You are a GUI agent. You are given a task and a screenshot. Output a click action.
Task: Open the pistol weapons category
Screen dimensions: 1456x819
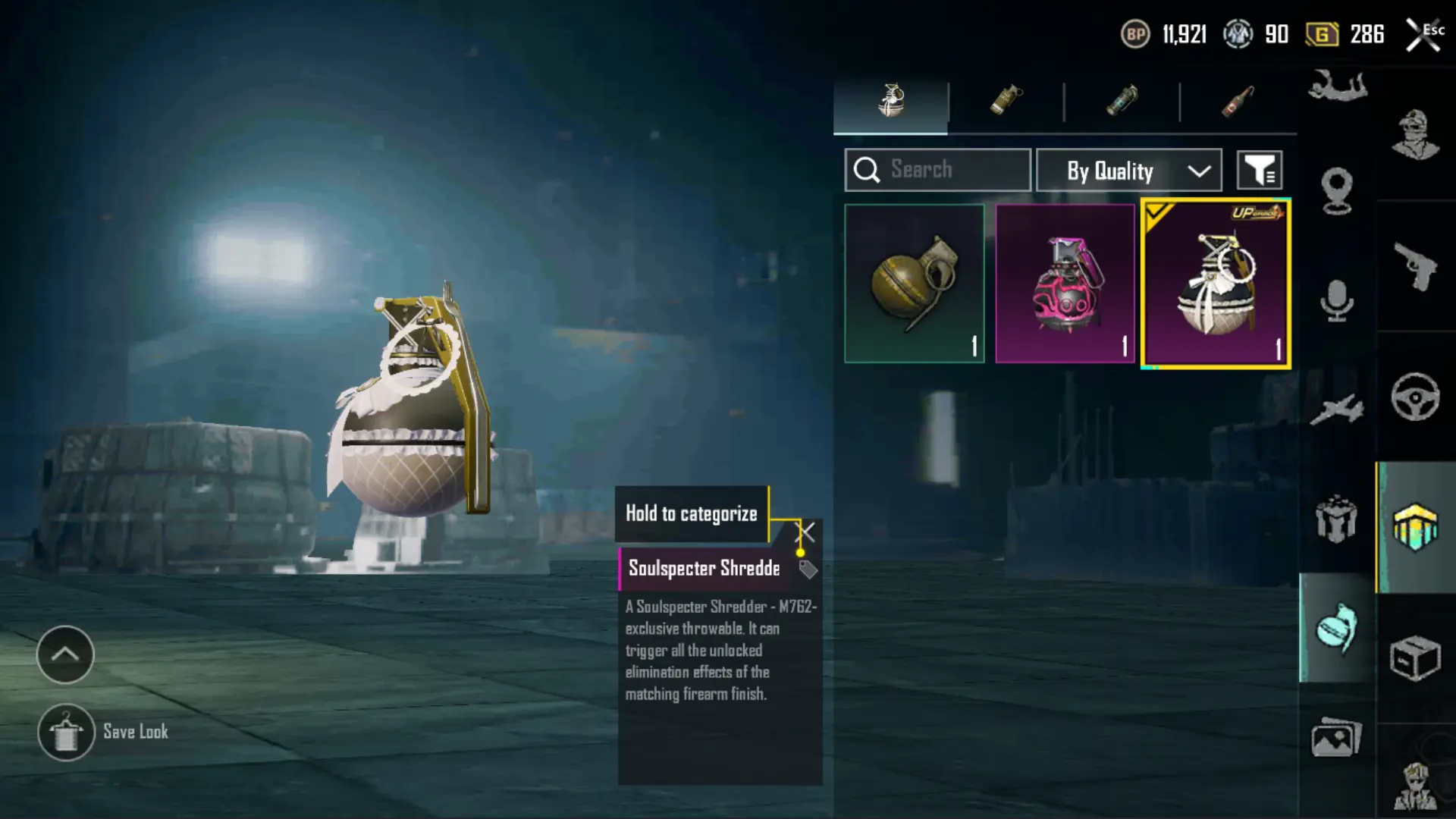(x=1415, y=266)
